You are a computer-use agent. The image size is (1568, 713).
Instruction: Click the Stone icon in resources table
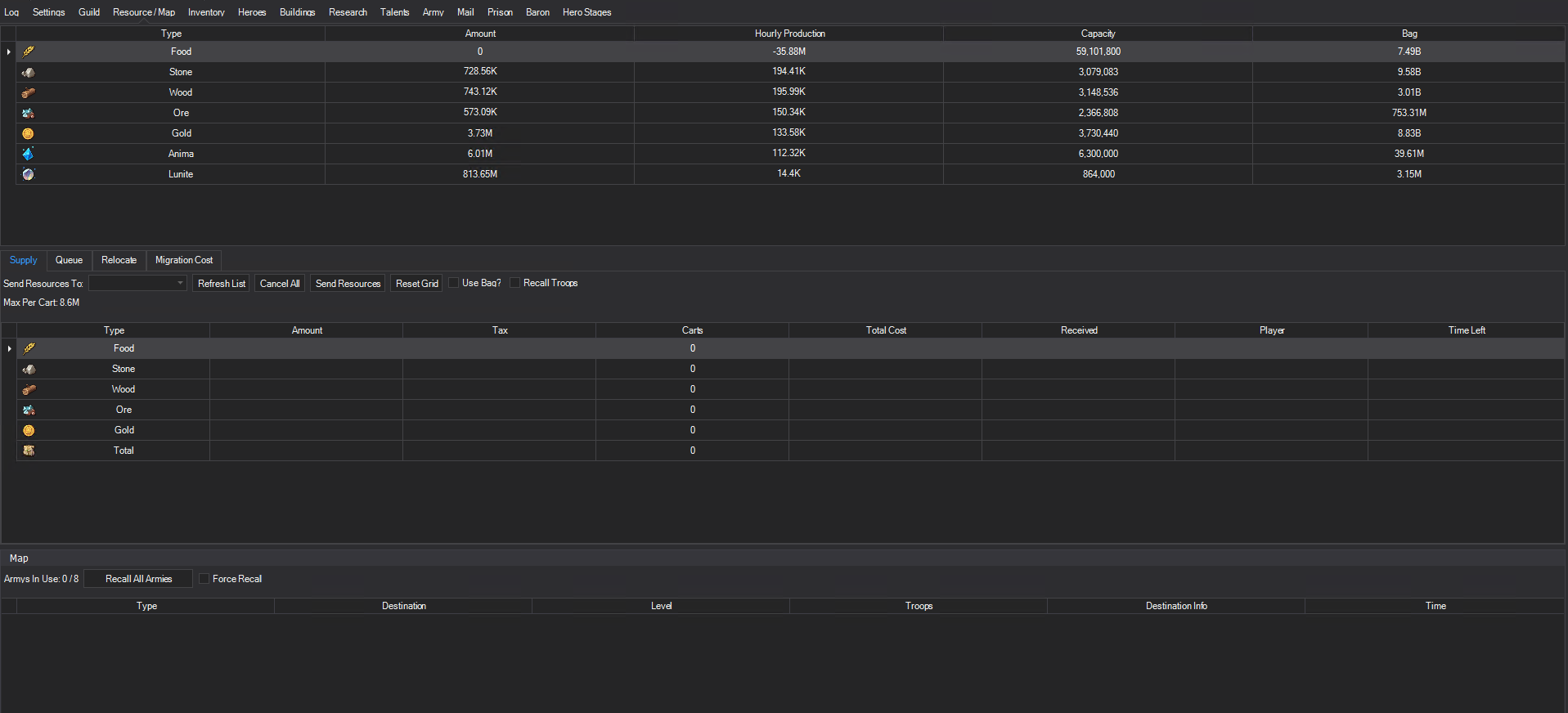pos(29,72)
